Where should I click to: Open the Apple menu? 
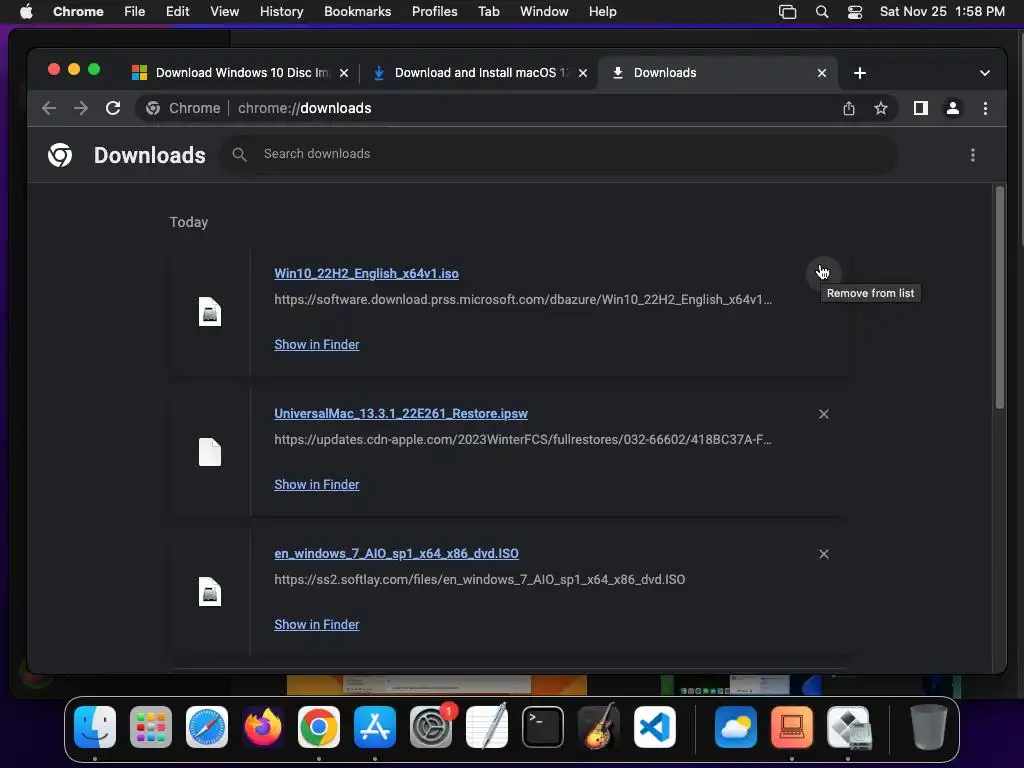click(x=26, y=12)
